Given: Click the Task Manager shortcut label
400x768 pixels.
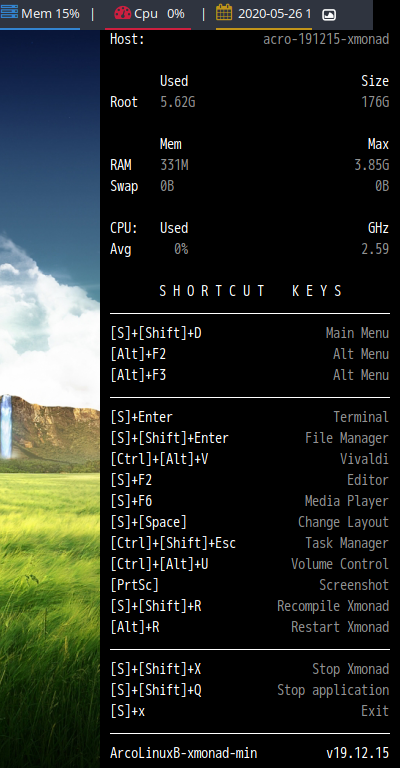Looking at the screenshot, I should click(x=347, y=543).
